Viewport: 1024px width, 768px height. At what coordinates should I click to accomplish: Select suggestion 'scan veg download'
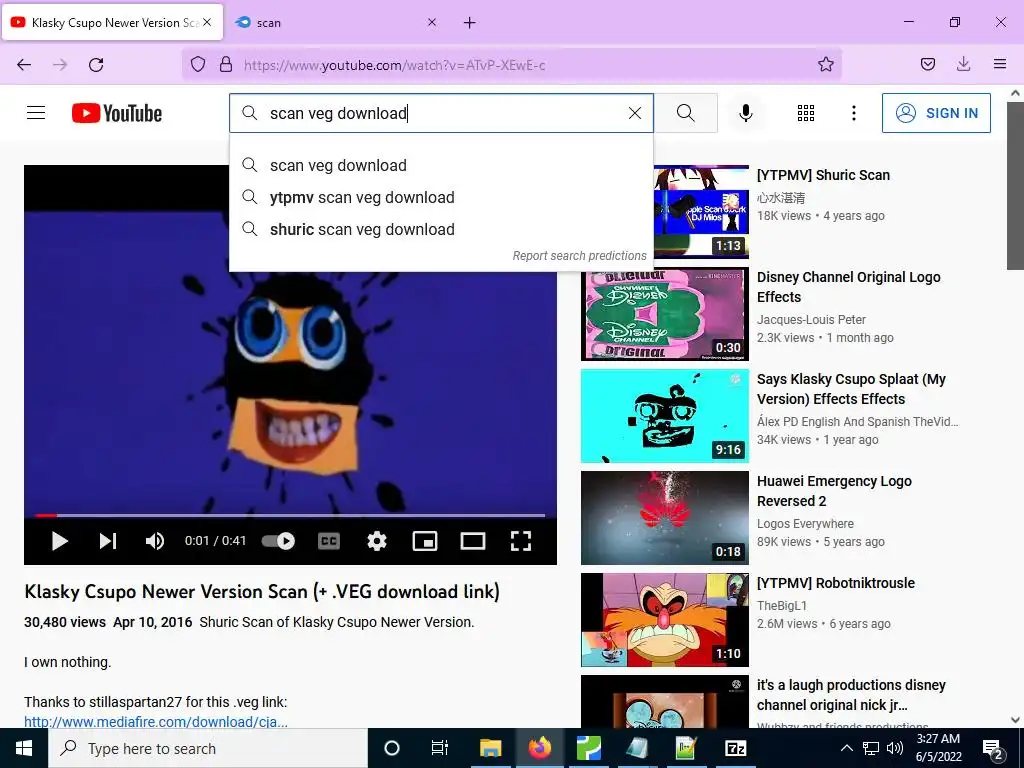click(441, 165)
